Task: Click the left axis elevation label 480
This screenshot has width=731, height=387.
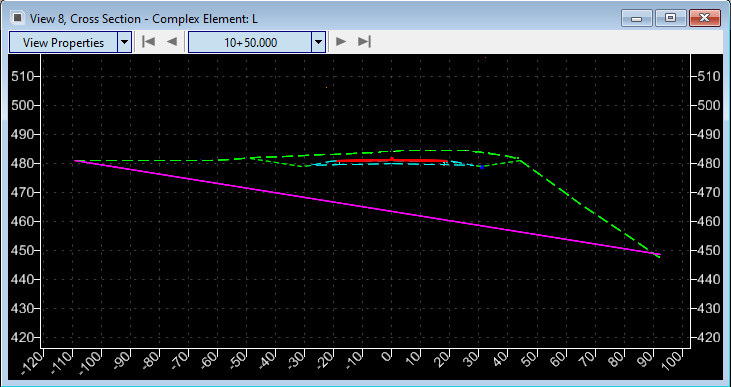Action: pyautogui.click(x=22, y=164)
